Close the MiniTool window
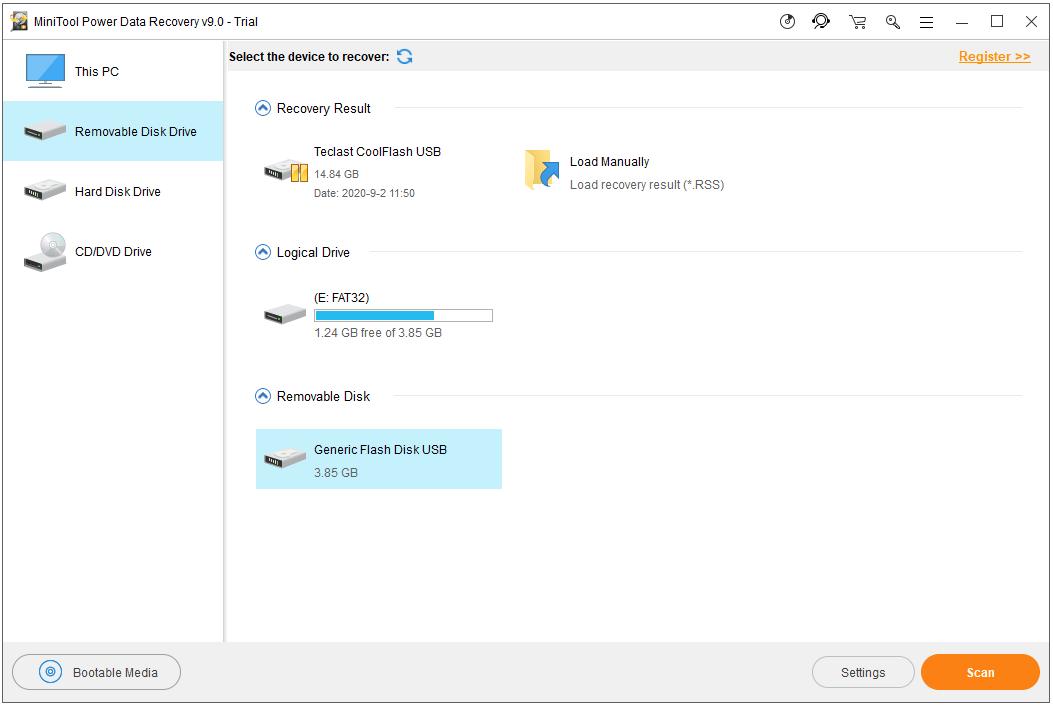Viewport: 1053px width, 706px height. 1032,21
